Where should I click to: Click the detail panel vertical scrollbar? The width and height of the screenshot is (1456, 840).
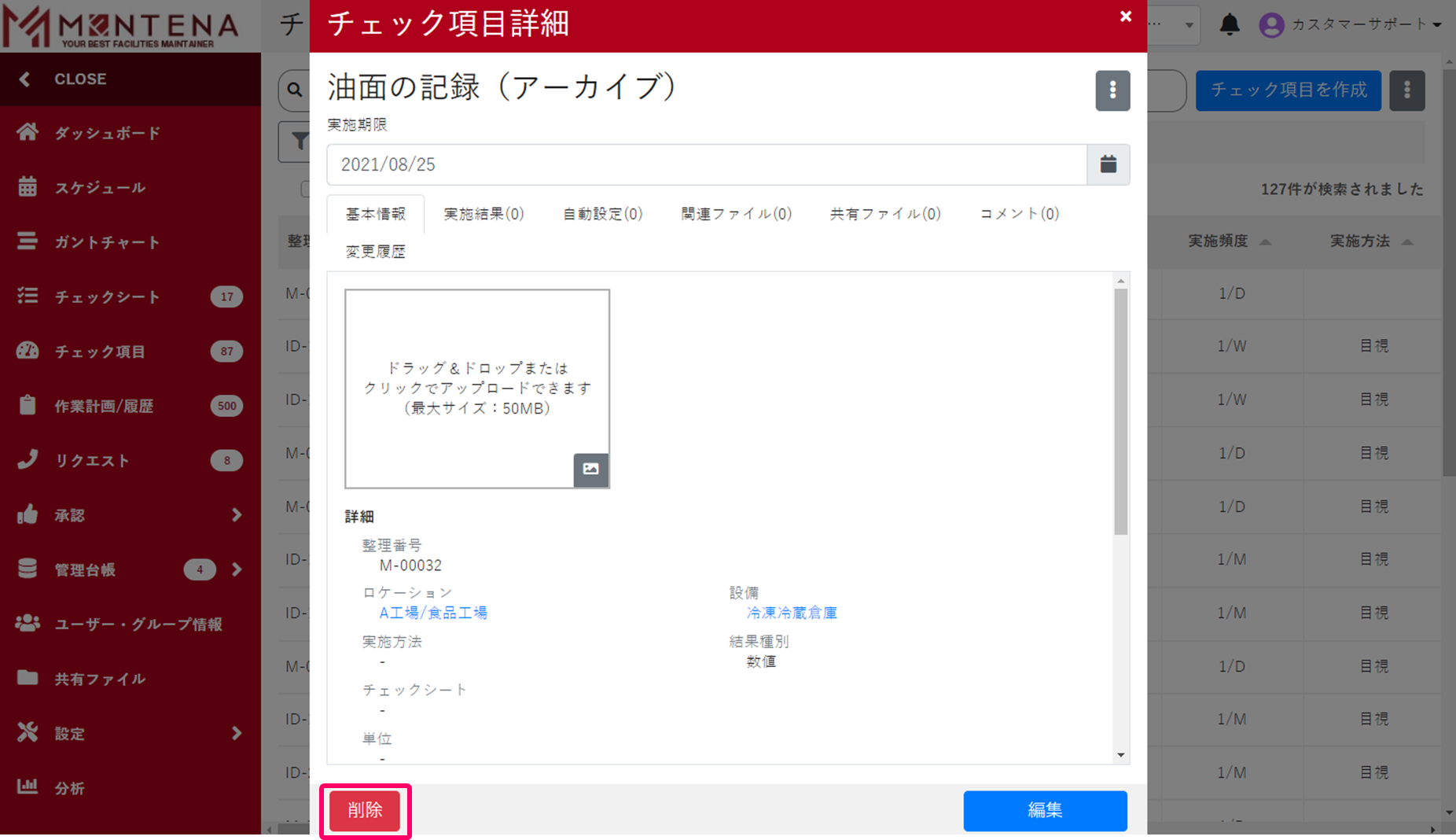tap(1120, 411)
